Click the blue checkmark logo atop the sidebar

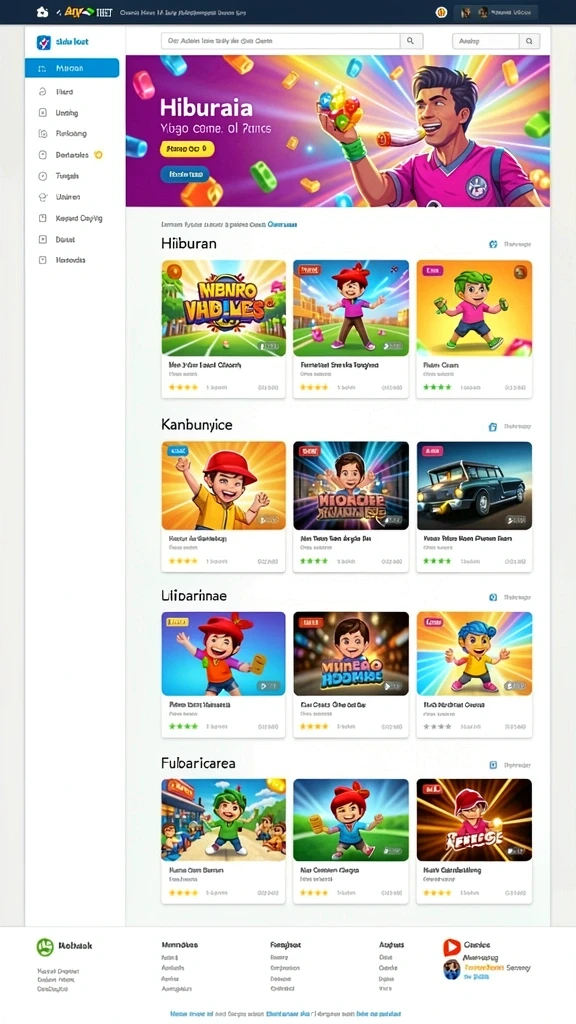[x=44, y=42]
